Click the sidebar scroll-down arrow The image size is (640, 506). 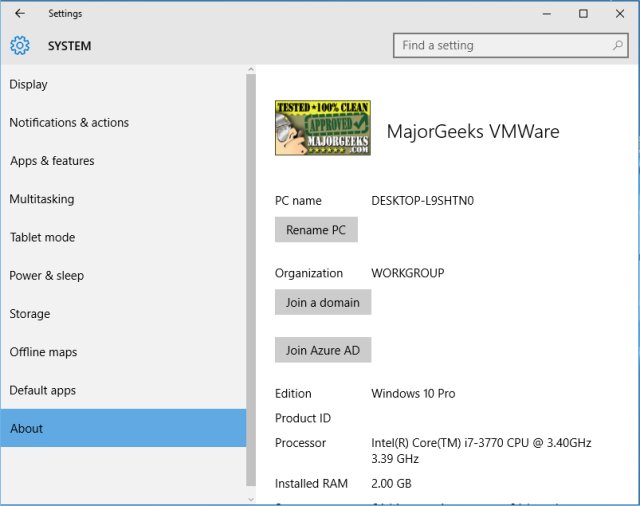[x=251, y=499]
